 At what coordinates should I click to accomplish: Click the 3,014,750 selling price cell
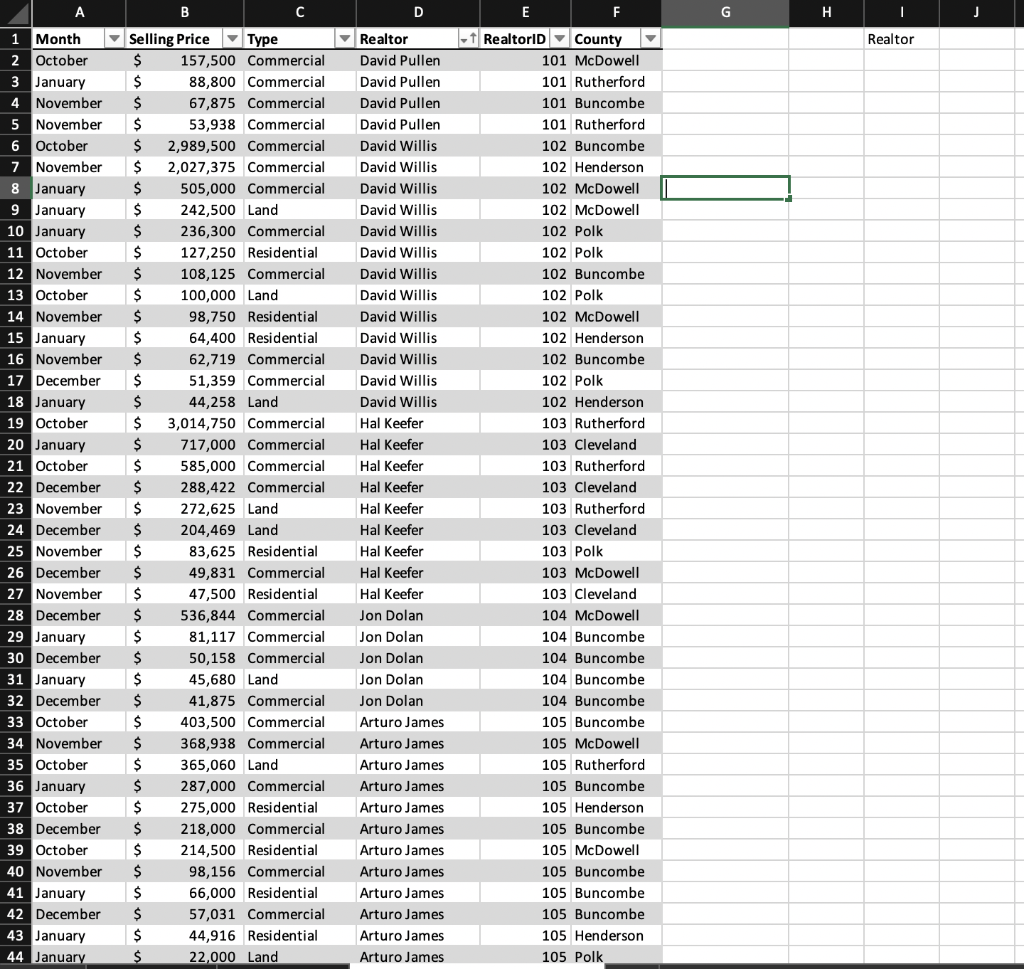185,423
